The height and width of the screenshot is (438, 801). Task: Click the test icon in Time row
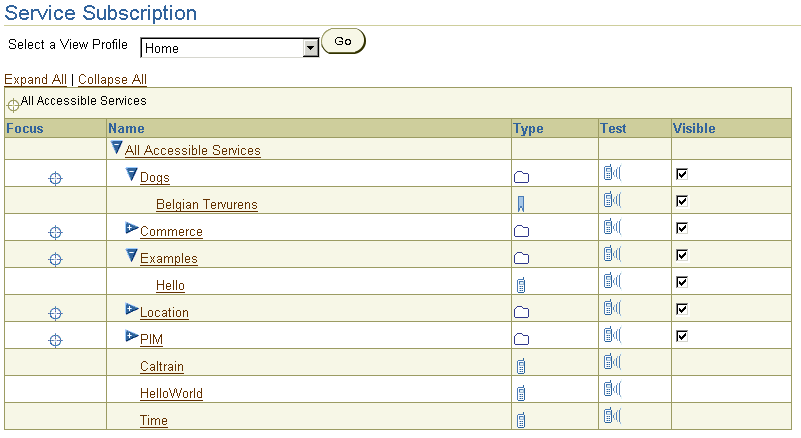pyautogui.click(x=612, y=416)
